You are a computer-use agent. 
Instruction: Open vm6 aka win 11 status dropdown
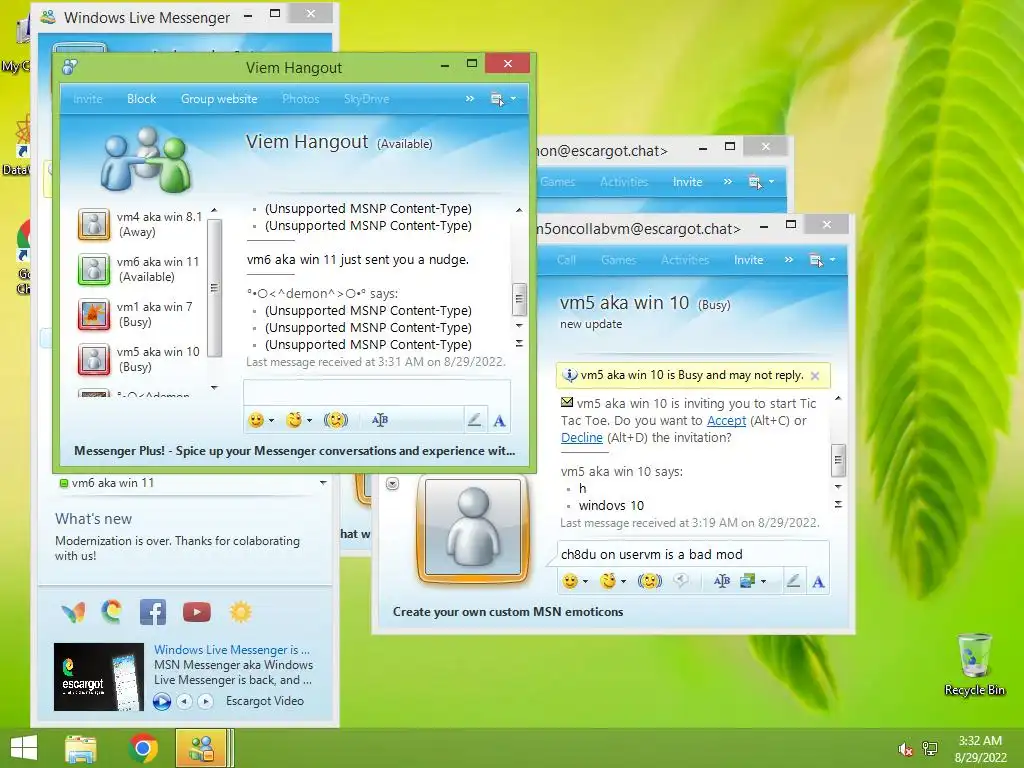[x=323, y=483]
